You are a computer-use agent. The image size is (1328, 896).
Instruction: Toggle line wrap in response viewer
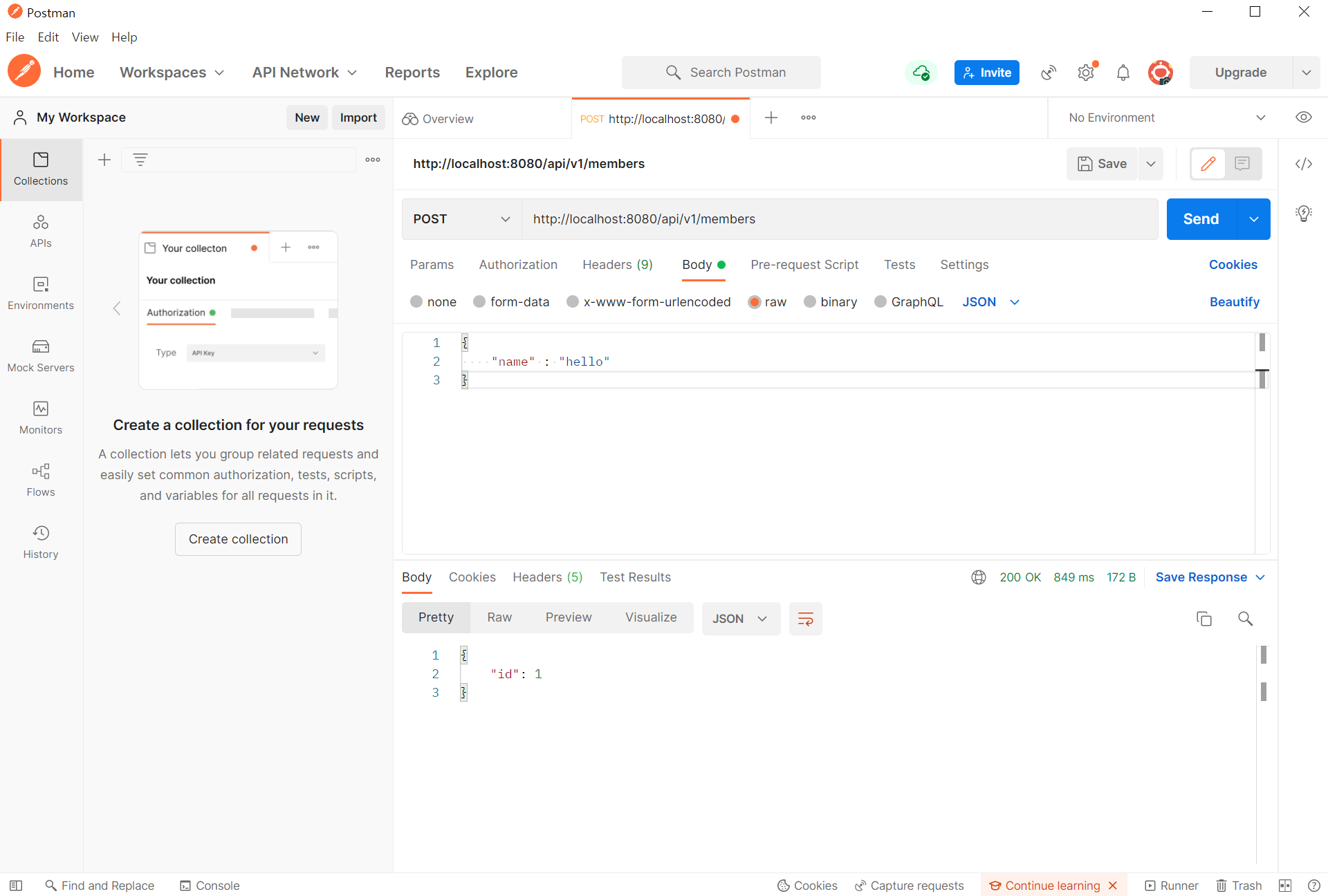point(805,619)
